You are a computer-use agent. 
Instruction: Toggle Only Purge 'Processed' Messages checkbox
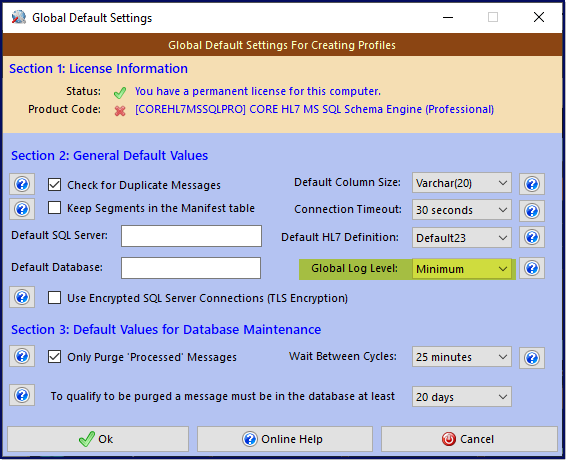[54, 357]
